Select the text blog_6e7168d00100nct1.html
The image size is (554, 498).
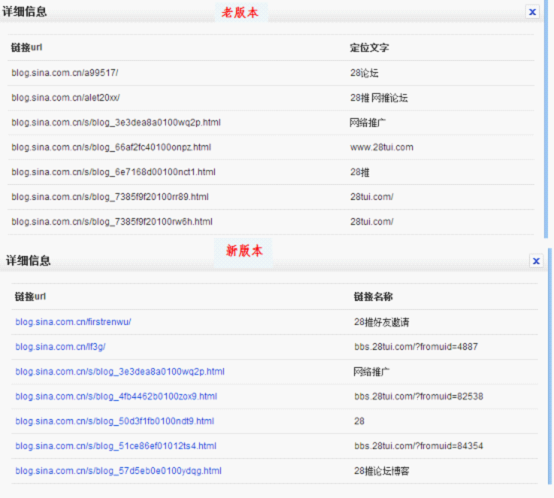click(x=113, y=172)
